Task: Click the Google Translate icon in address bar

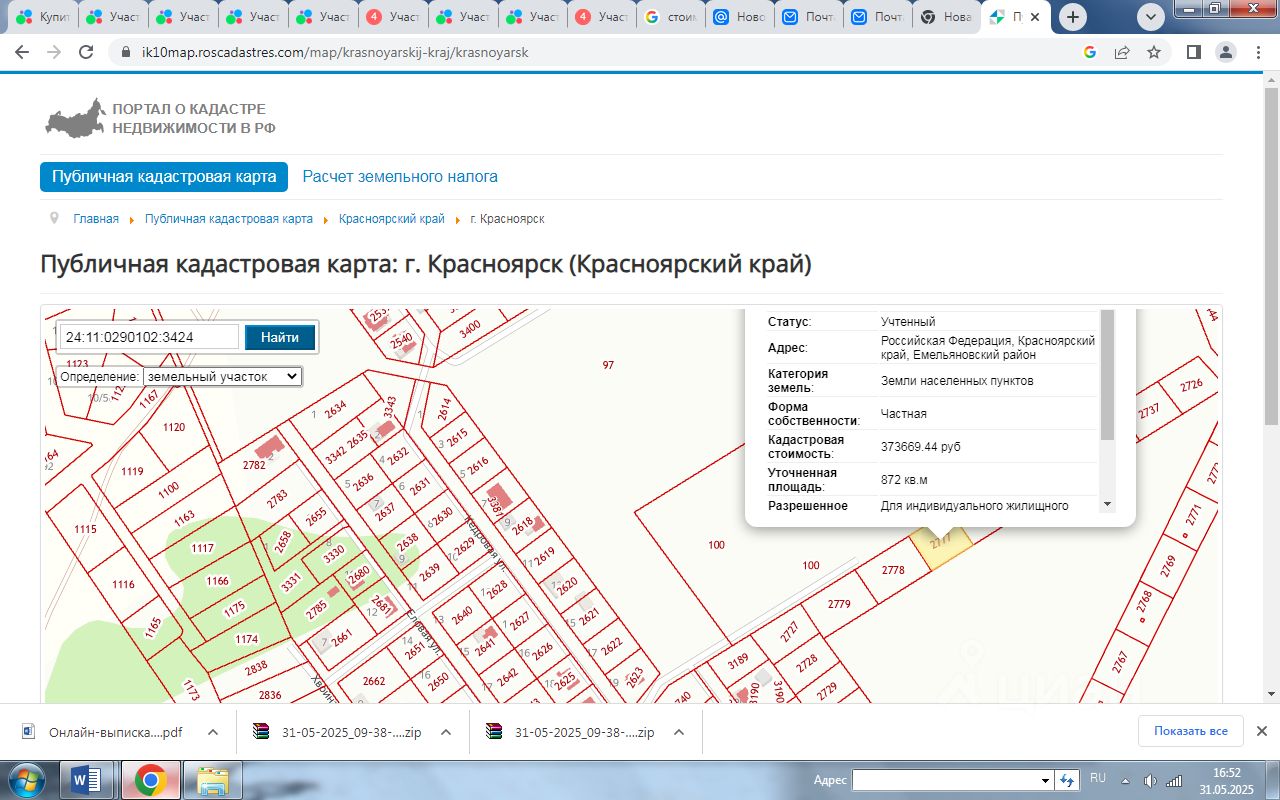Action: click(1090, 52)
